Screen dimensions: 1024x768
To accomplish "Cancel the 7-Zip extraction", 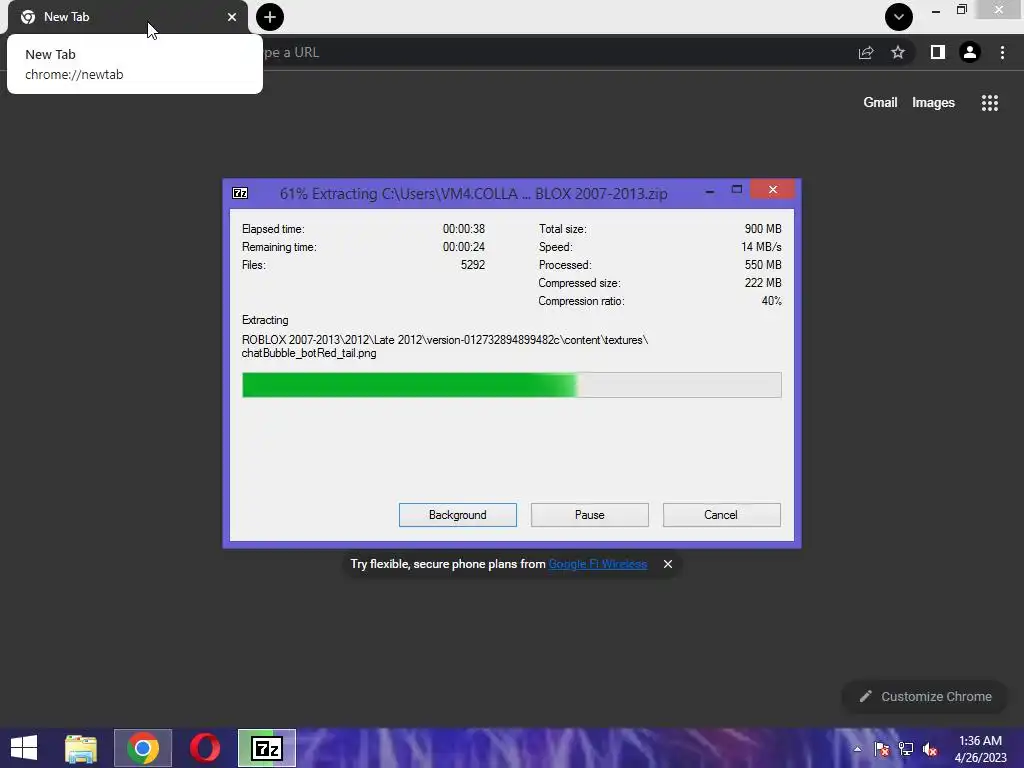I will coord(721,515).
